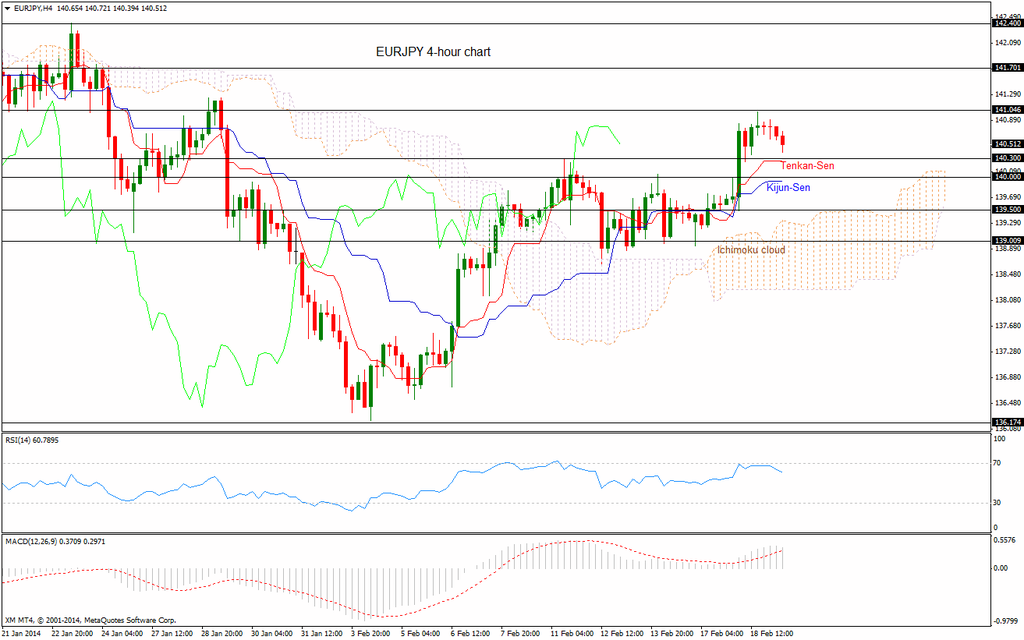Click the open value 140.654 in header

click(69, 8)
